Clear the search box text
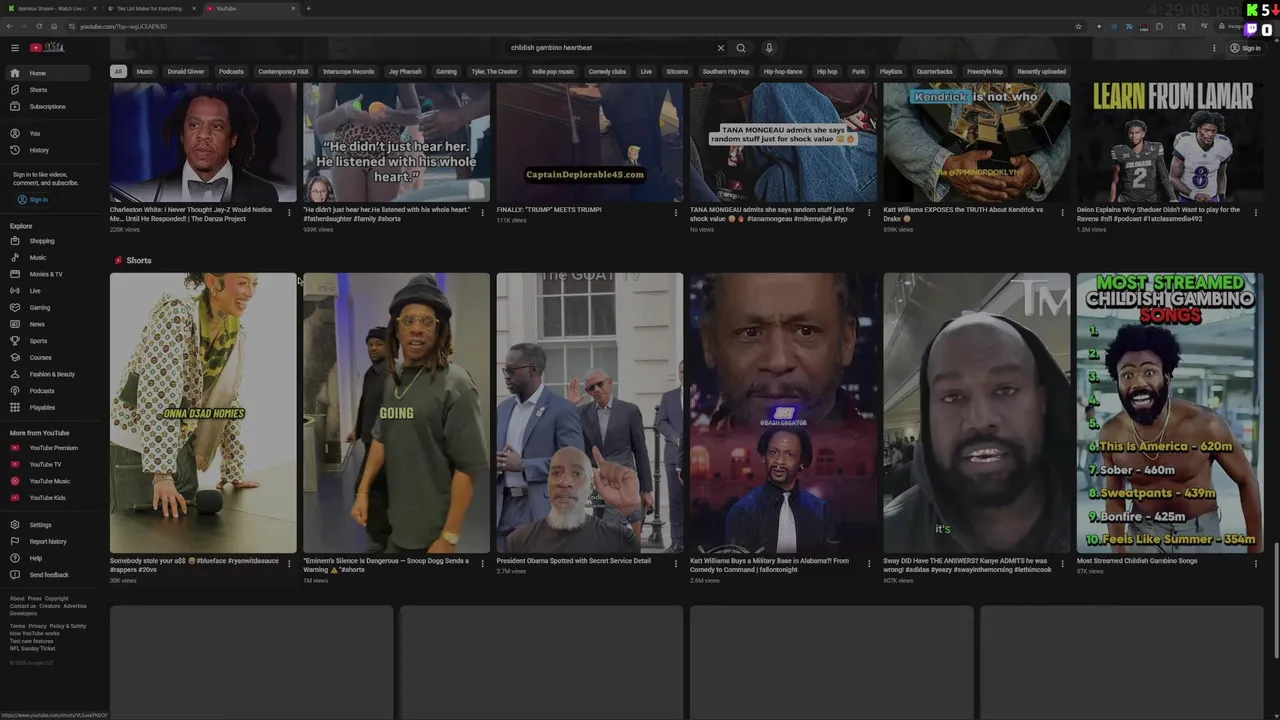1280x720 pixels. [x=720, y=48]
